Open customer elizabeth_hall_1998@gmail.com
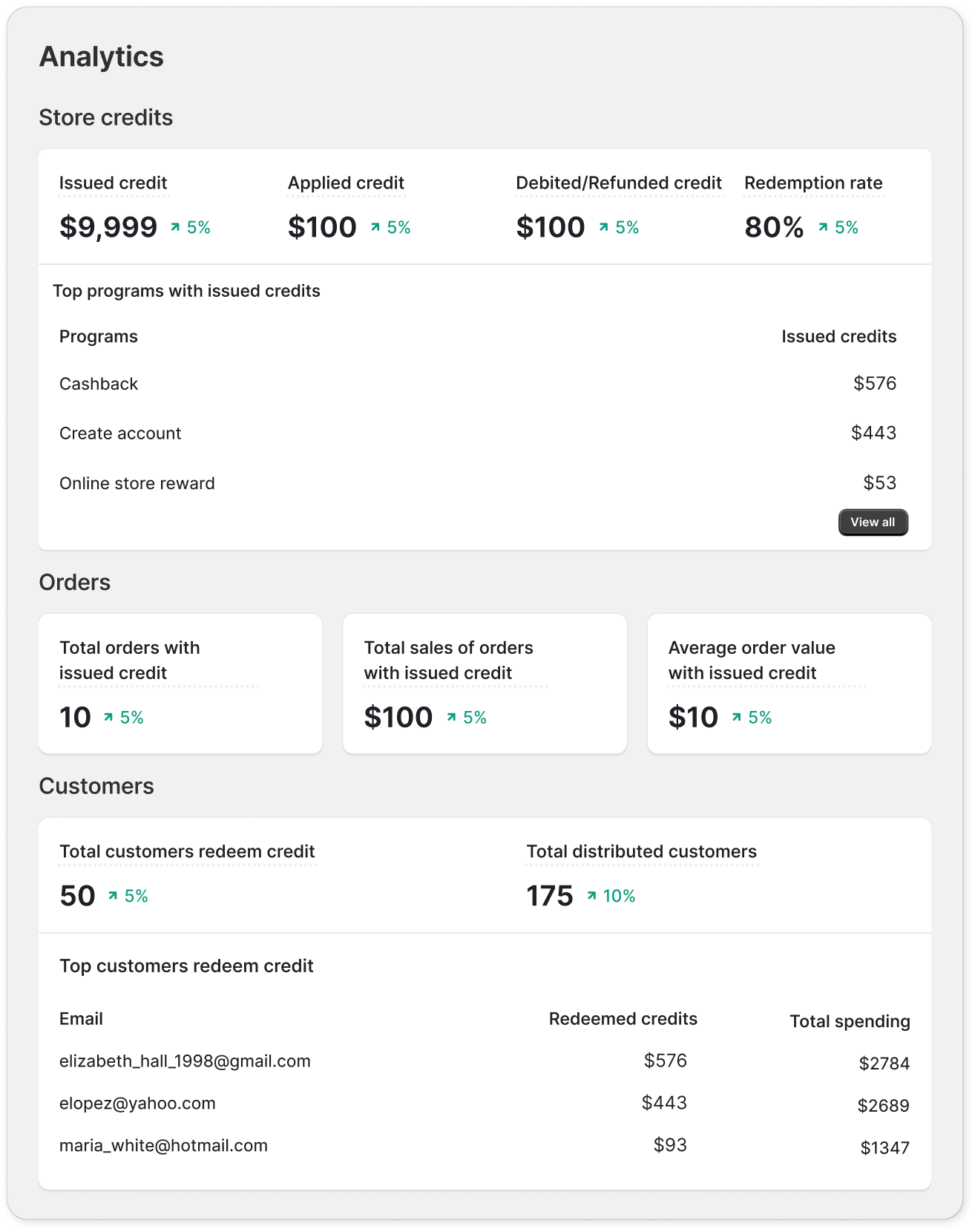The image size is (975, 1232). coord(185,1061)
